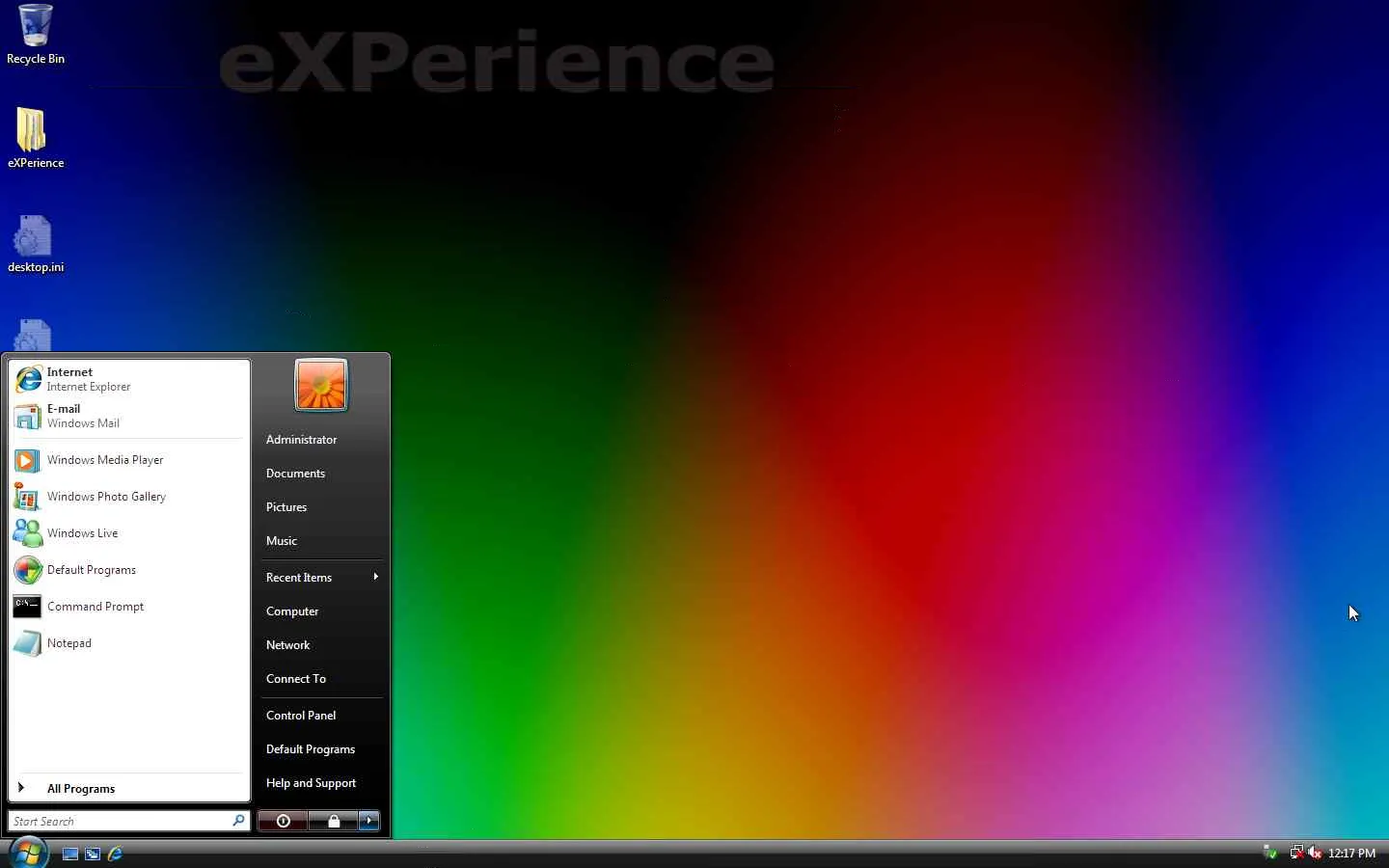This screenshot has width=1389, height=868.
Task: Click the Windows Start orb
Action: [28, 853]
